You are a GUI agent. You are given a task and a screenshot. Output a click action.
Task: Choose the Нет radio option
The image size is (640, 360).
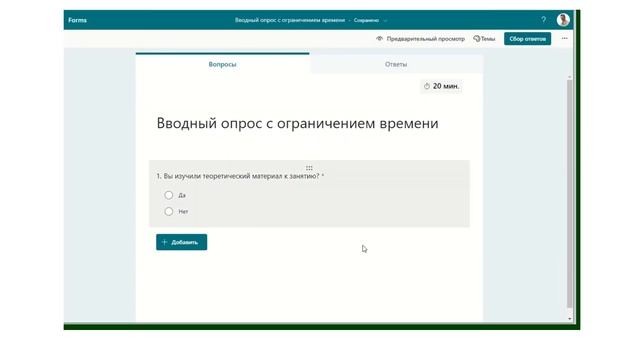point(169,211)
